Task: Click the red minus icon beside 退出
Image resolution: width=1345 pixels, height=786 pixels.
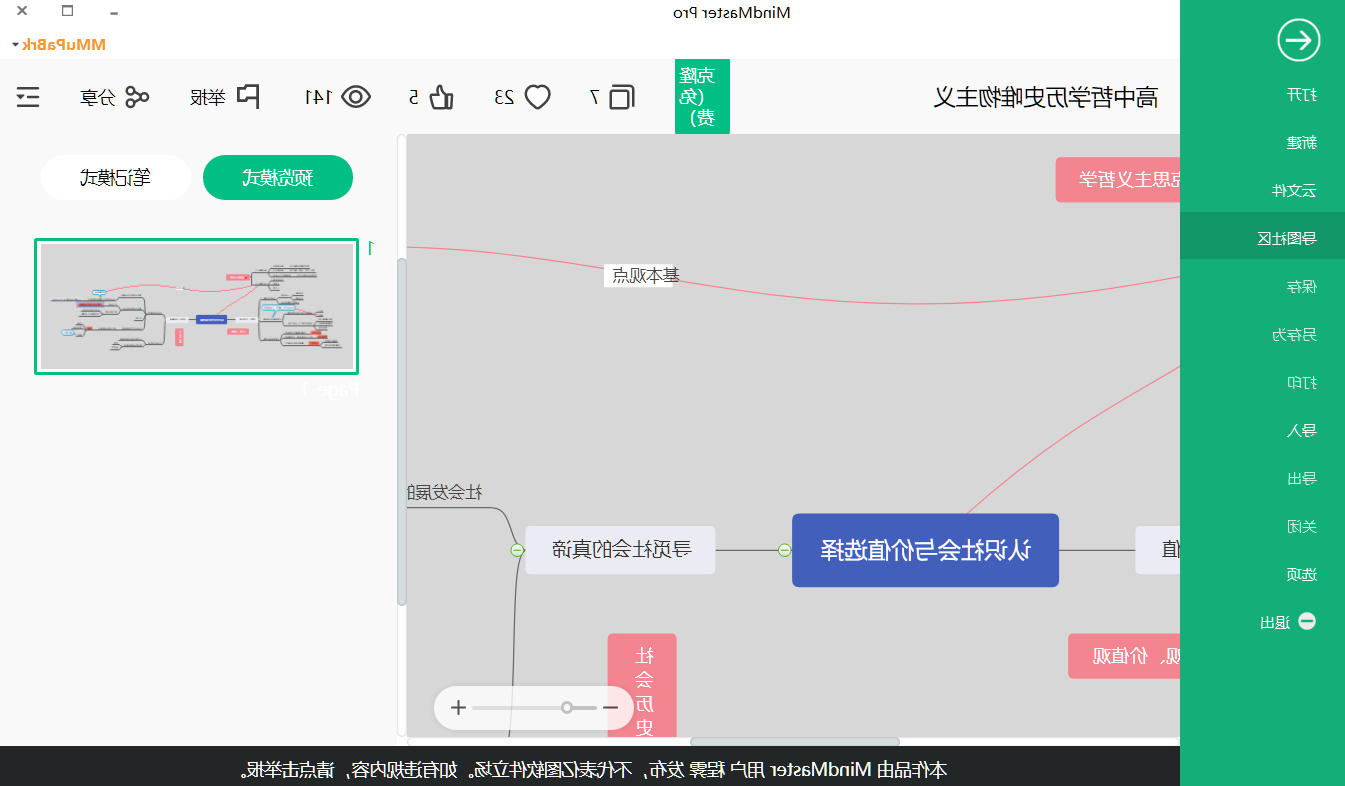Action: [x=1306, y=621]
